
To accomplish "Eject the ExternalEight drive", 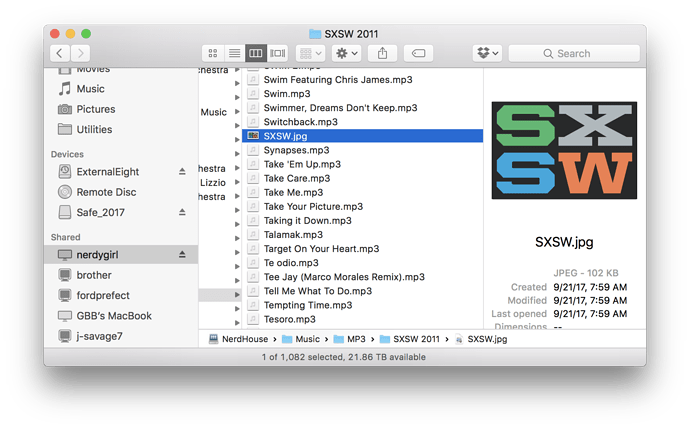I will click(182, 172).
